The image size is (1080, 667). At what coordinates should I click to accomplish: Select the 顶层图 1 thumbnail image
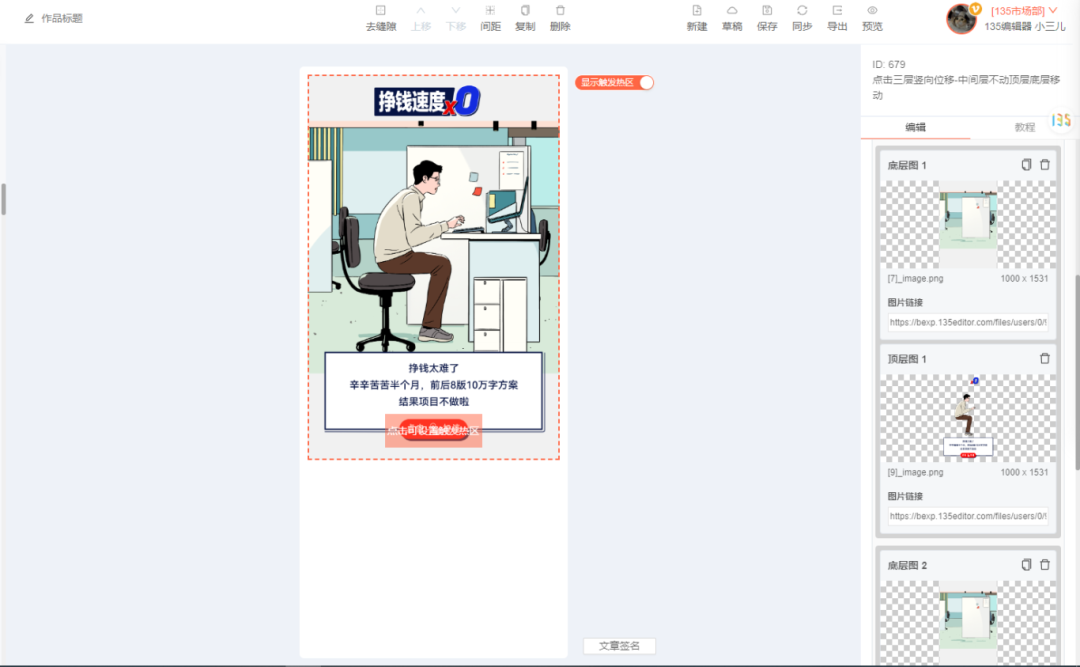tap(967, 418)
